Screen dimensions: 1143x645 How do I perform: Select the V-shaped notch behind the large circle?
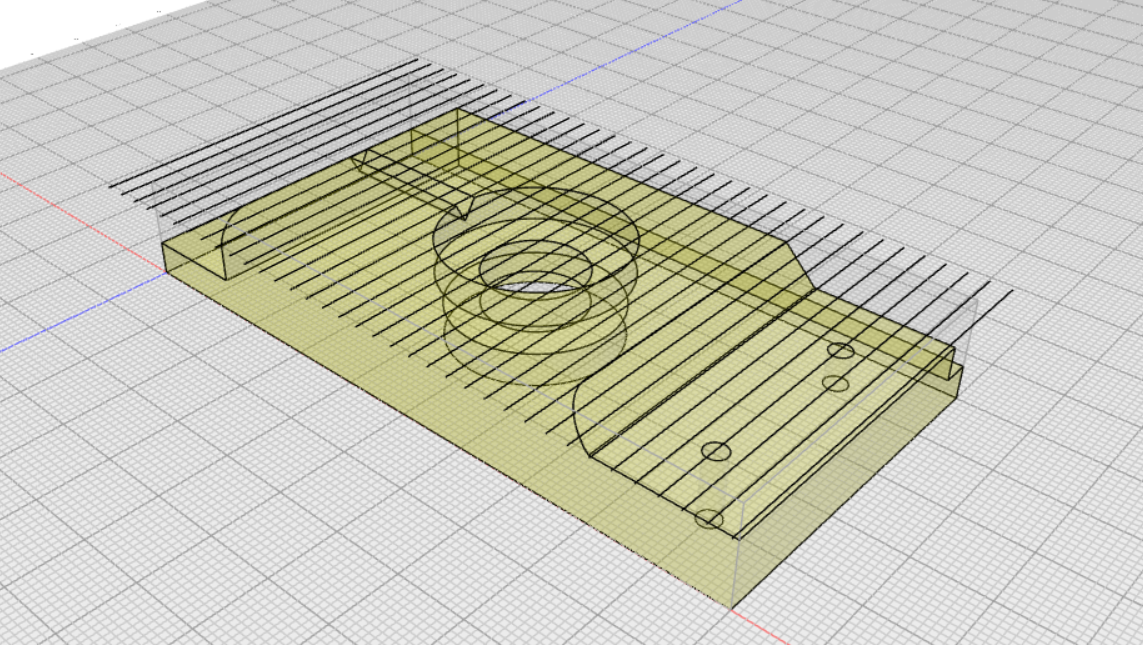(x=463, y=208)
